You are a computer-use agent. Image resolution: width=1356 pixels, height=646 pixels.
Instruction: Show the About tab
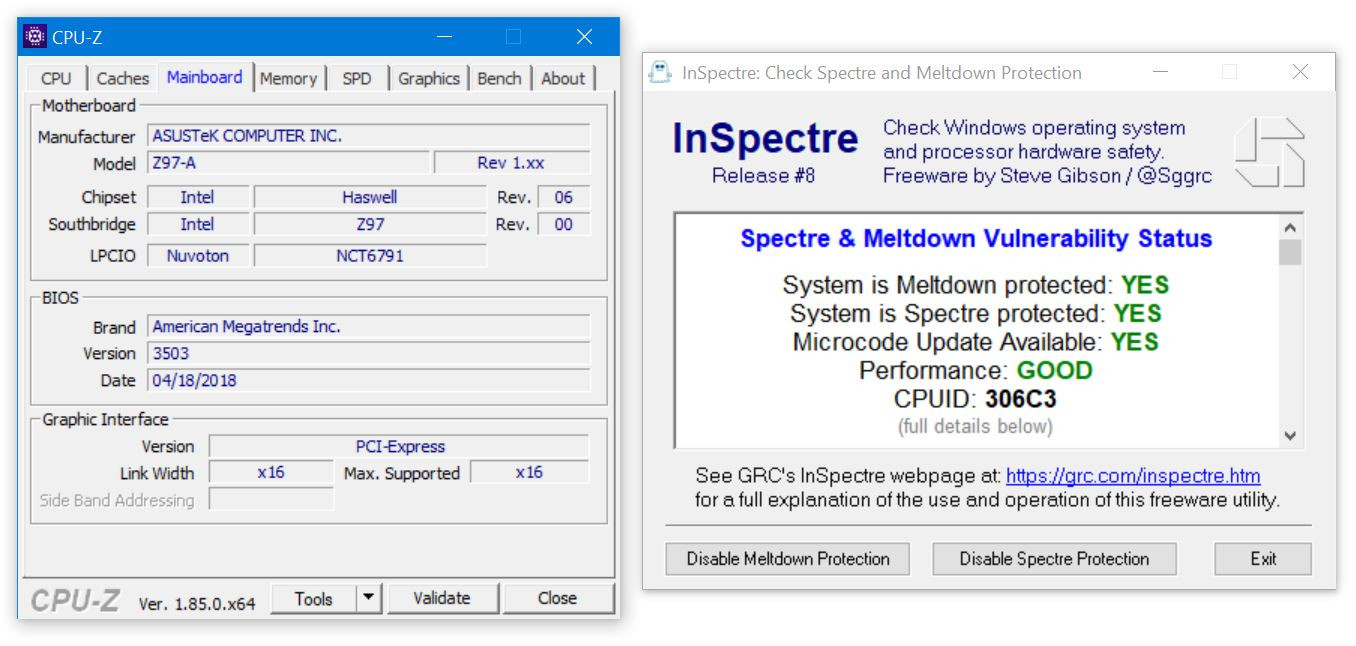click(563, 78)
